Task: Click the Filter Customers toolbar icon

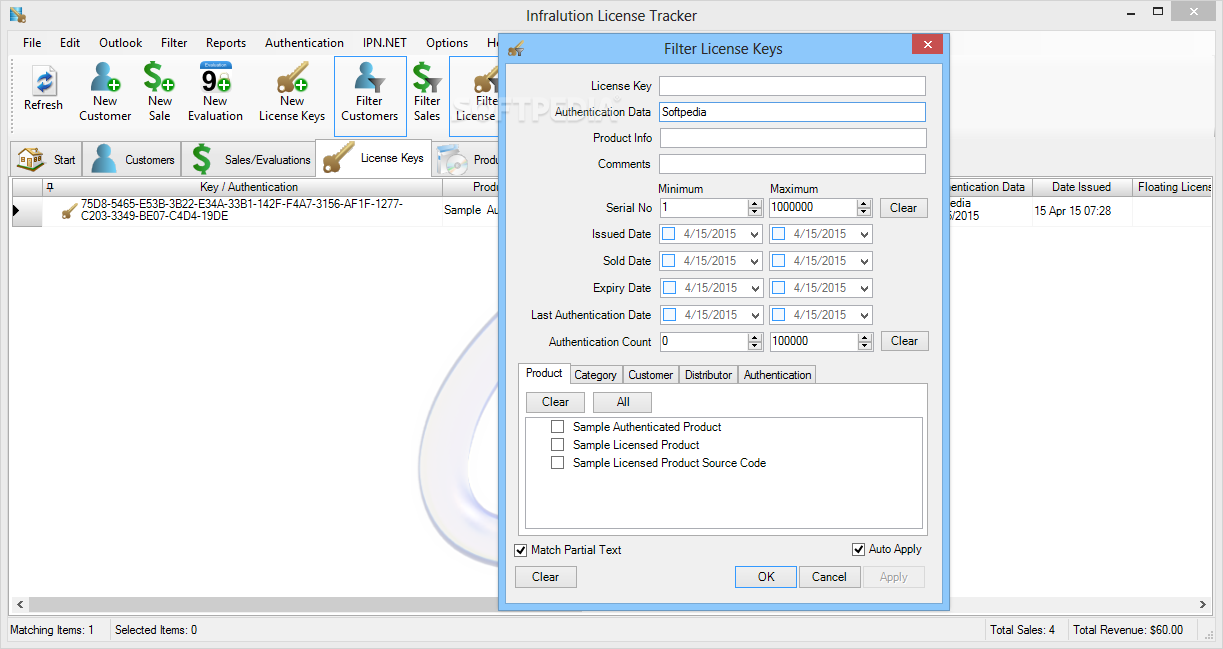Action: 370,77
